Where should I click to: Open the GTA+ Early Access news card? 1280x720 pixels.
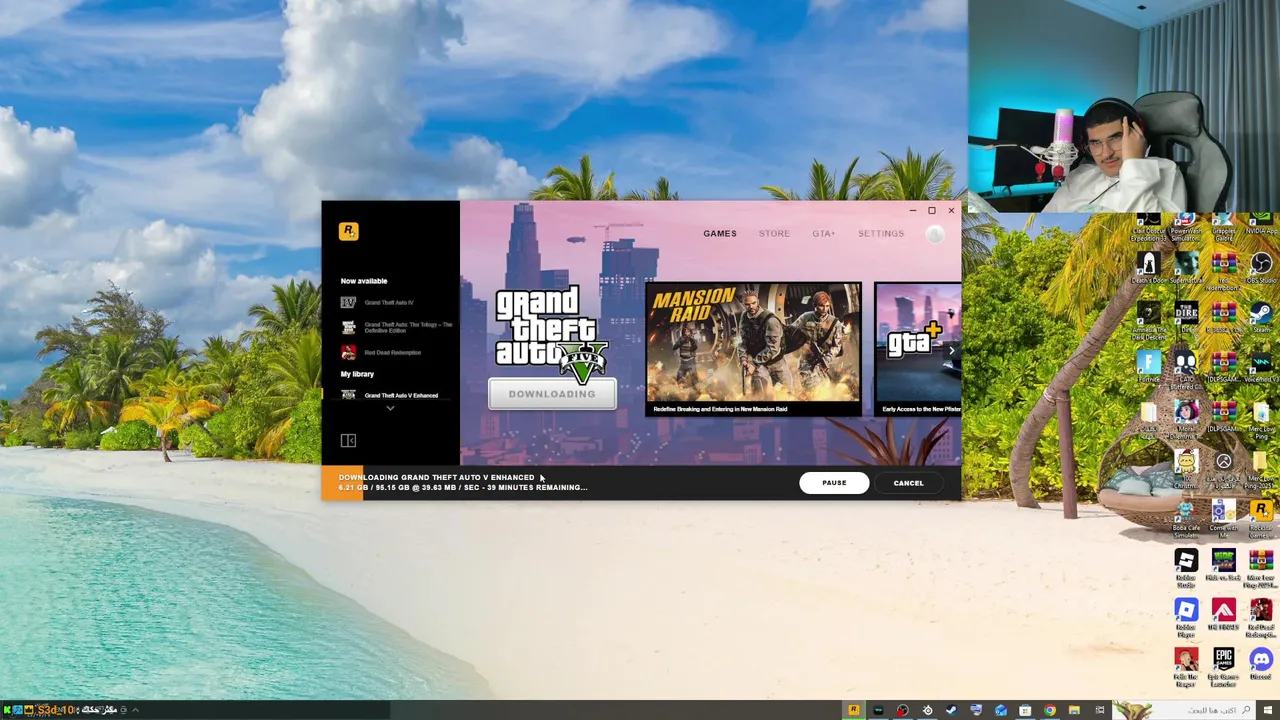tap(918, 349)
